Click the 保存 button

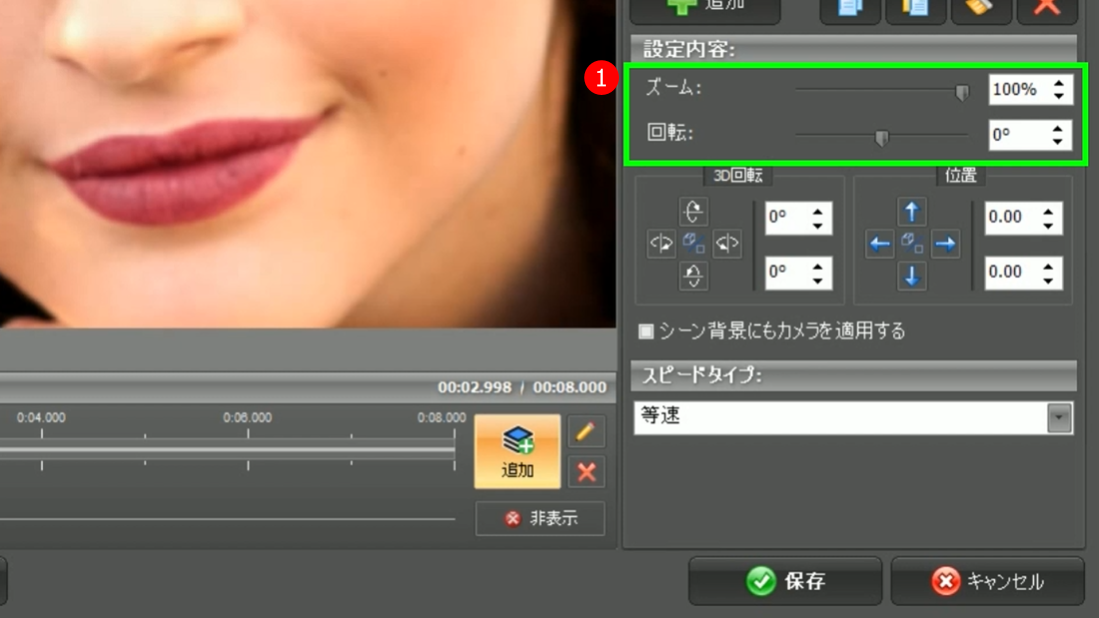pyautogui.click(x=785, y=581)
